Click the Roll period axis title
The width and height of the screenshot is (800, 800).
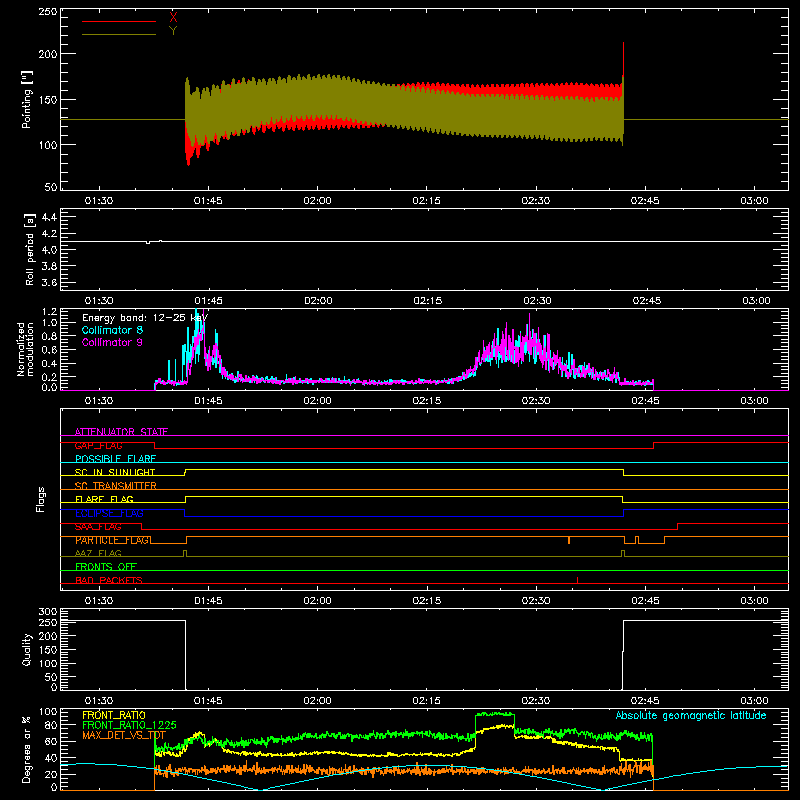[29, 249]
